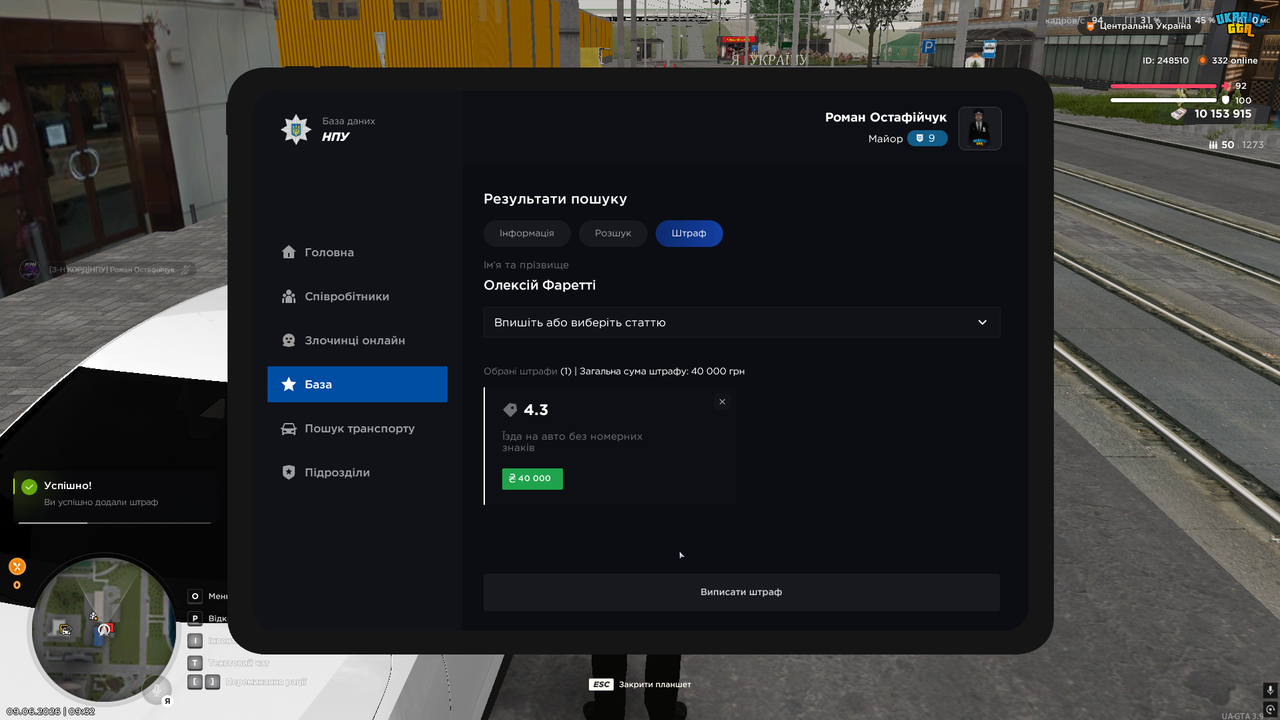1280x720 pixels.
Task: Open the Злочинці онлайн menu section
Action: tap(357, 340)
